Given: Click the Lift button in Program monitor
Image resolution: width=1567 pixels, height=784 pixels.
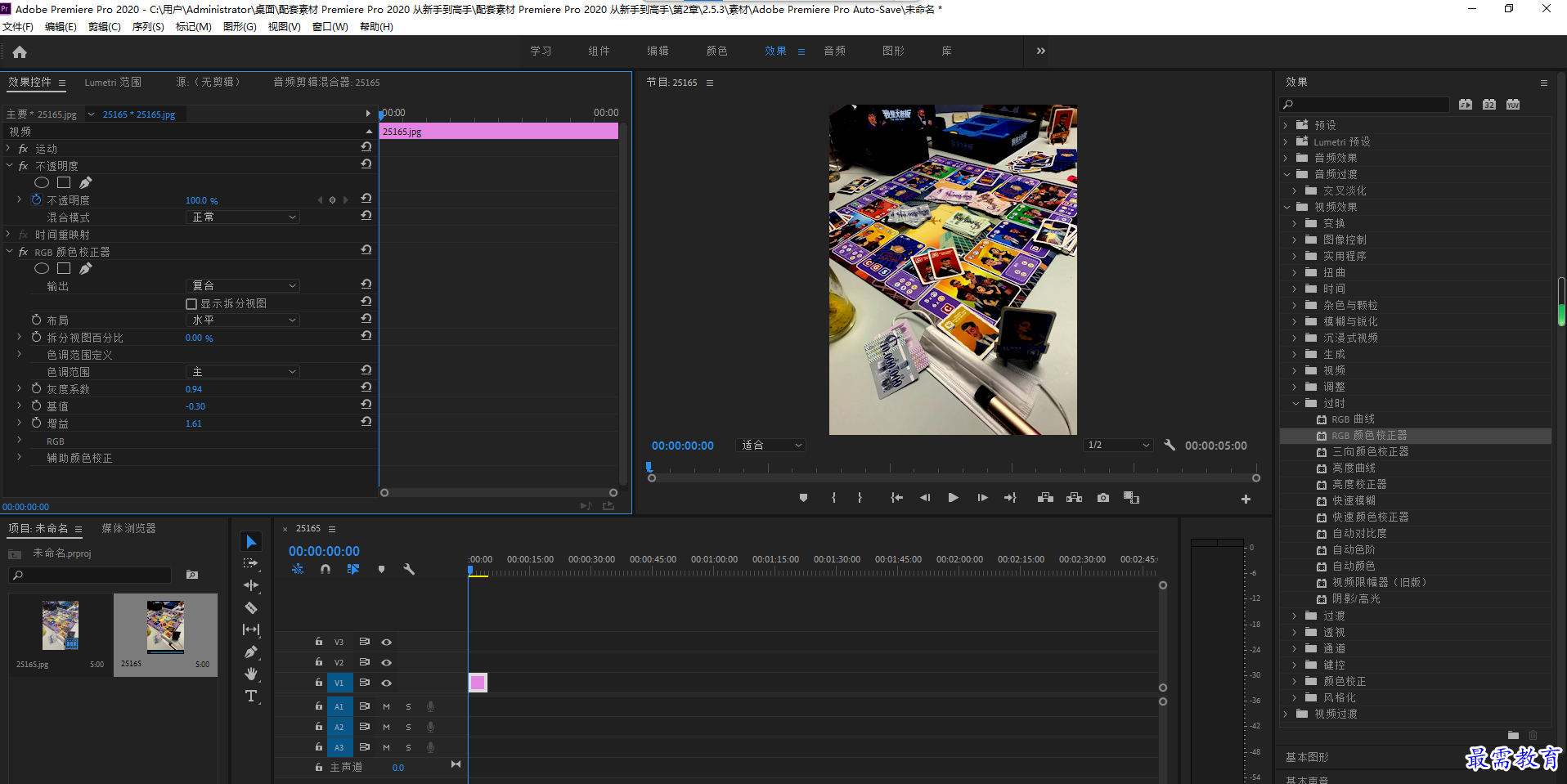Looking at the screenshot, I should 1045,498.
